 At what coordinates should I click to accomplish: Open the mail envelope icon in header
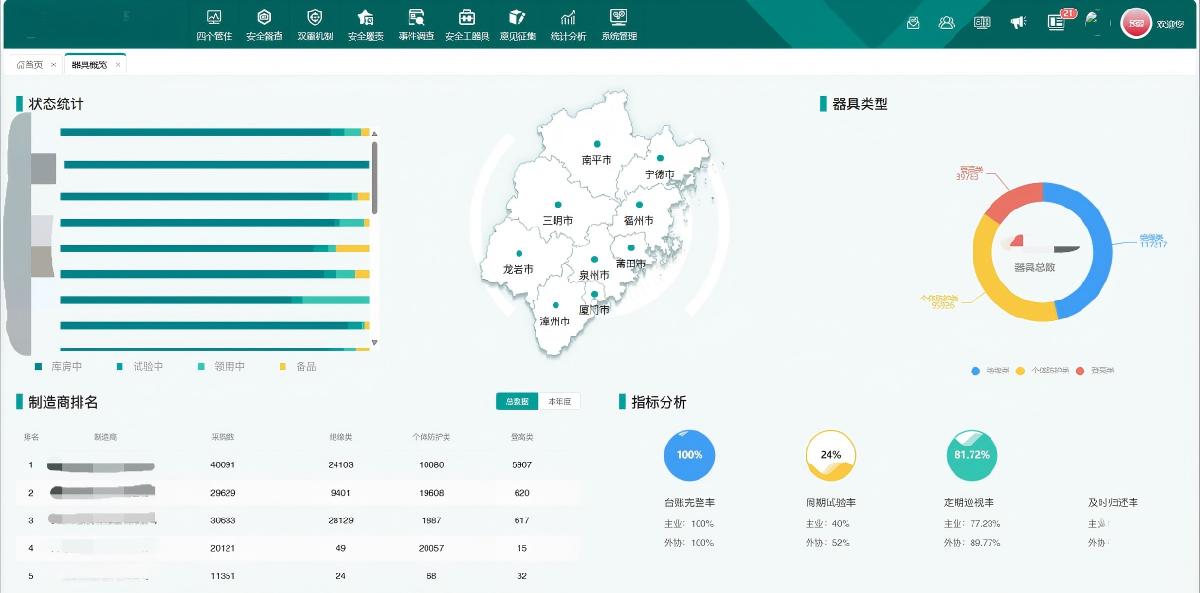tap(913, 23)
